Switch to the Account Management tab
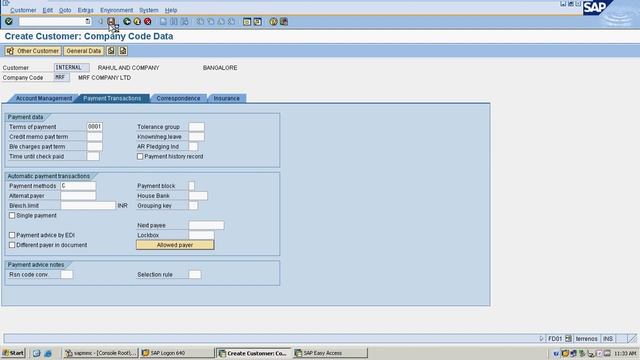This screenshot has width=640, height=360. [44, 98]
